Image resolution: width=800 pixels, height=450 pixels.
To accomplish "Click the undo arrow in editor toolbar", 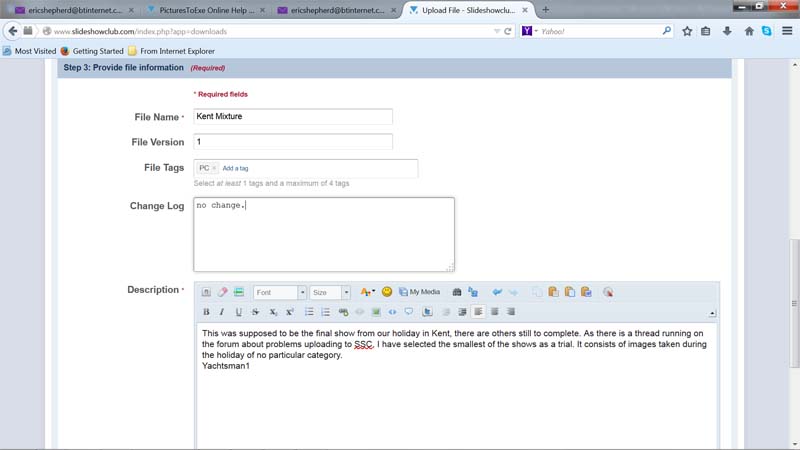I will (x=497, y=292).
